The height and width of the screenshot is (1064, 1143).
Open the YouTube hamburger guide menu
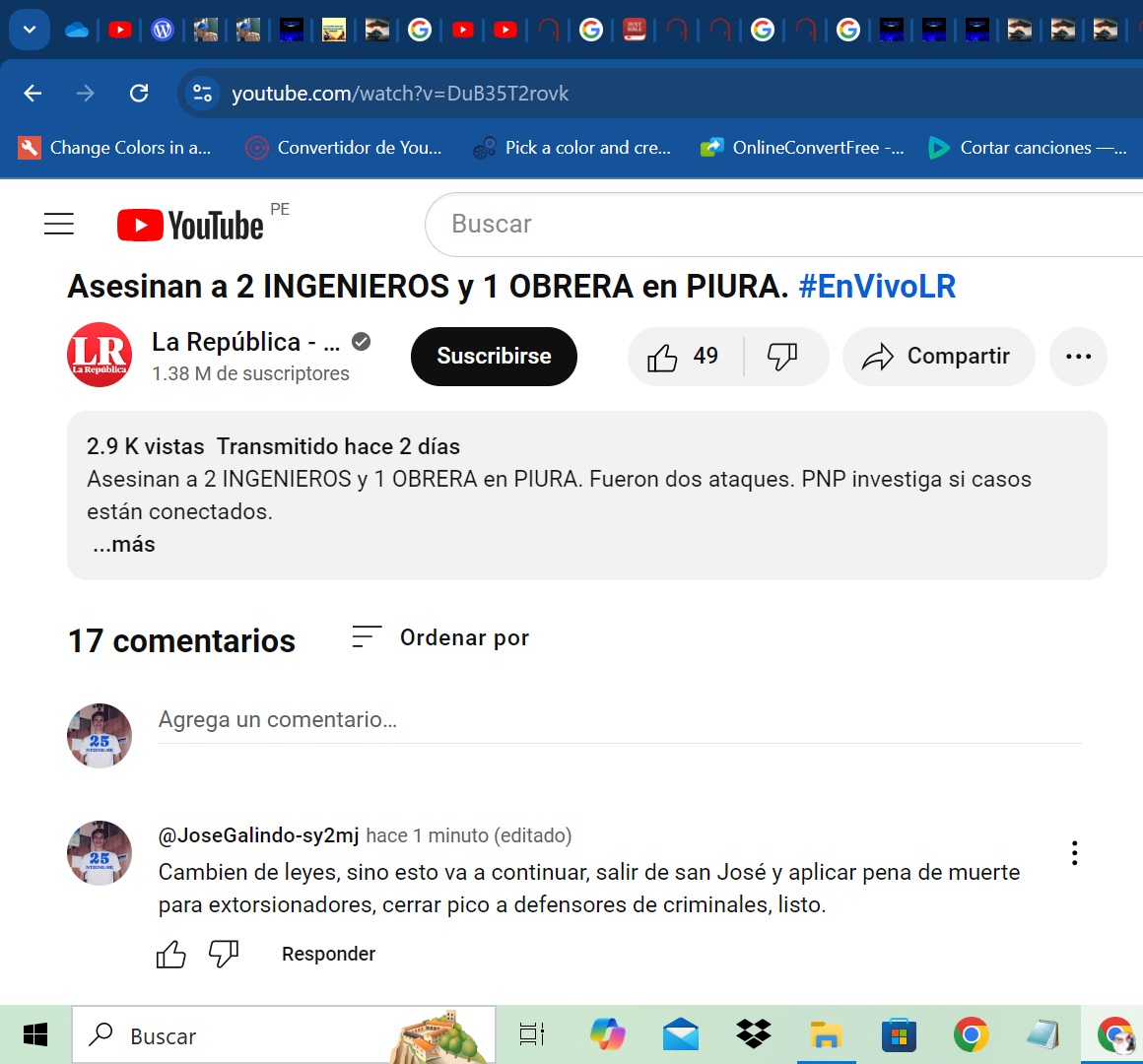[59, 225]
